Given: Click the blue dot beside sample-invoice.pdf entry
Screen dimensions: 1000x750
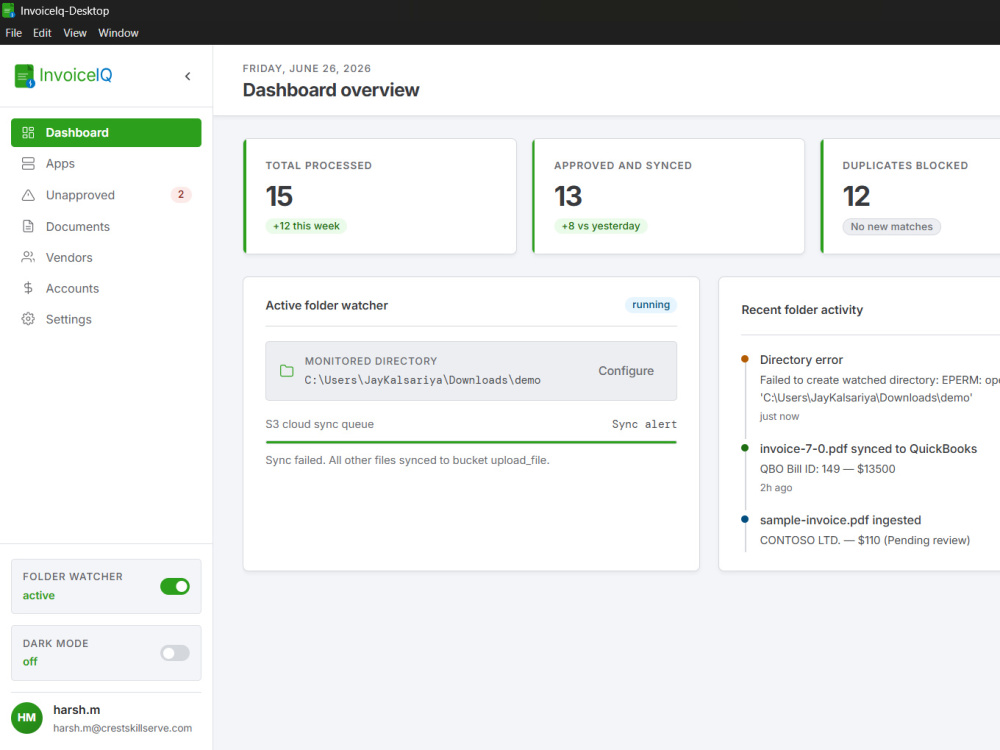Looking at the screenshot, I should [744, 519].
